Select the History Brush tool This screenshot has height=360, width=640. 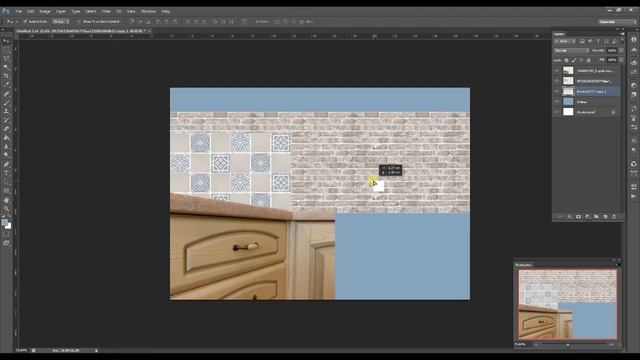click(6, 120)
